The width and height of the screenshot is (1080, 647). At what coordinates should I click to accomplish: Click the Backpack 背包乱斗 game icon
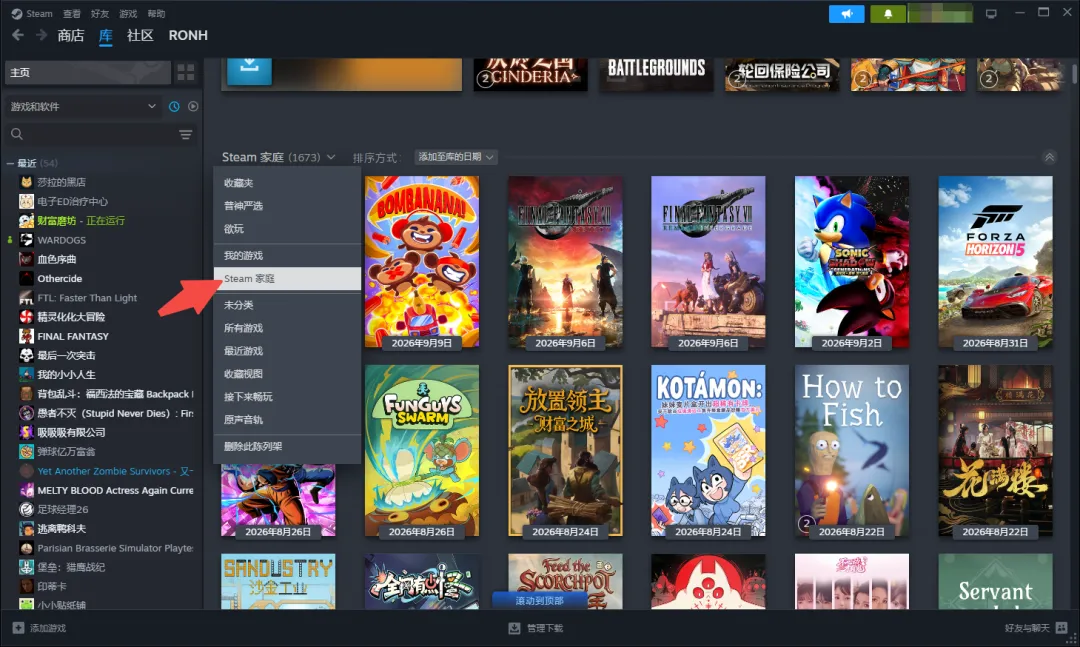pos(26,393)
